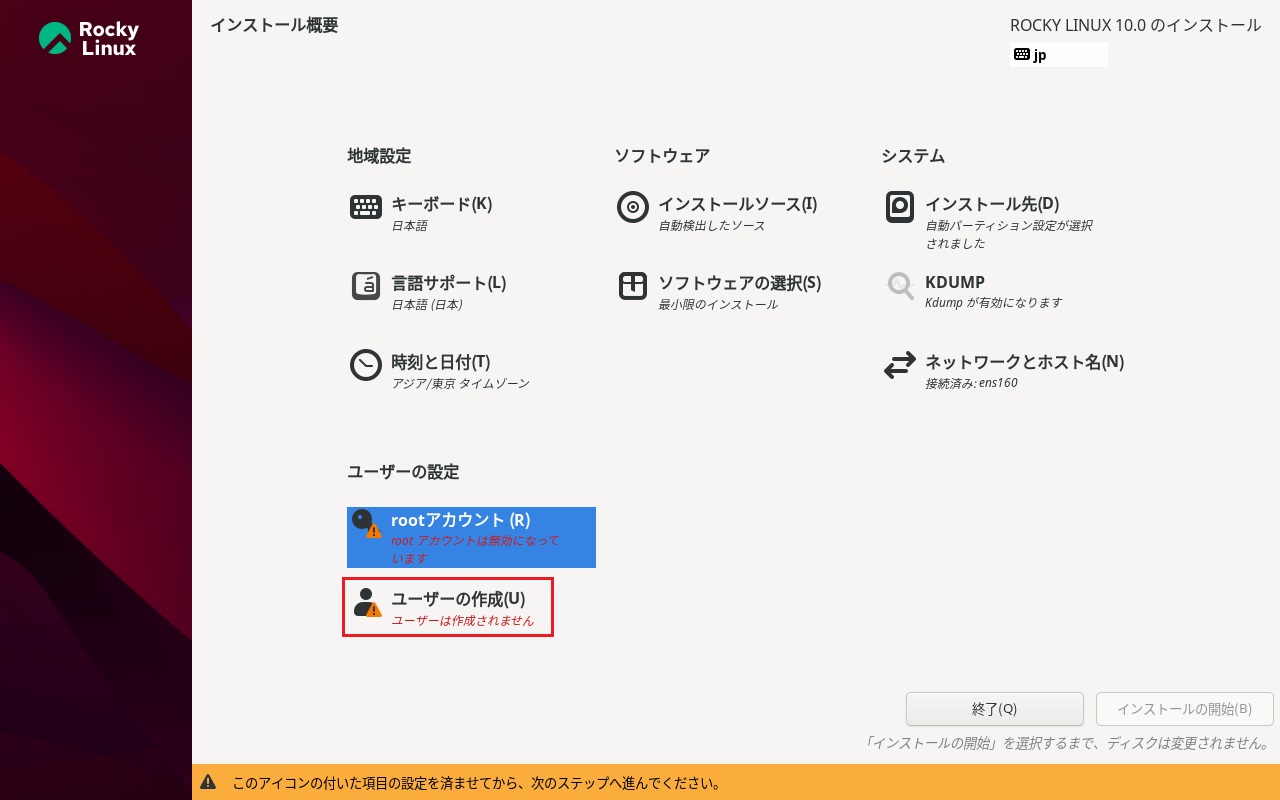Viewport: 1280px width, 800px height.
Task: Click the 日本語 keyboard status text
Action: click(x=409, y=226)
